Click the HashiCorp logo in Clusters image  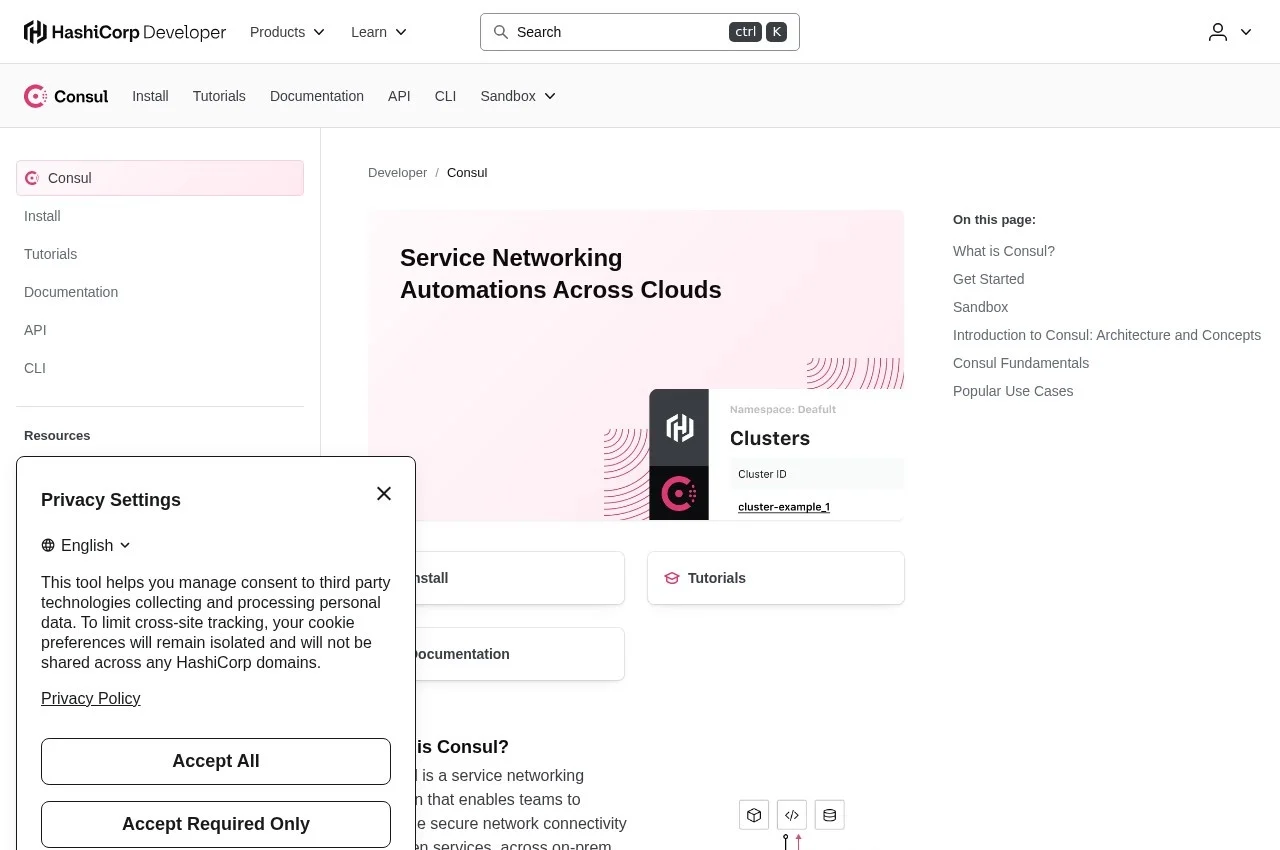click(x=679, y=428)
